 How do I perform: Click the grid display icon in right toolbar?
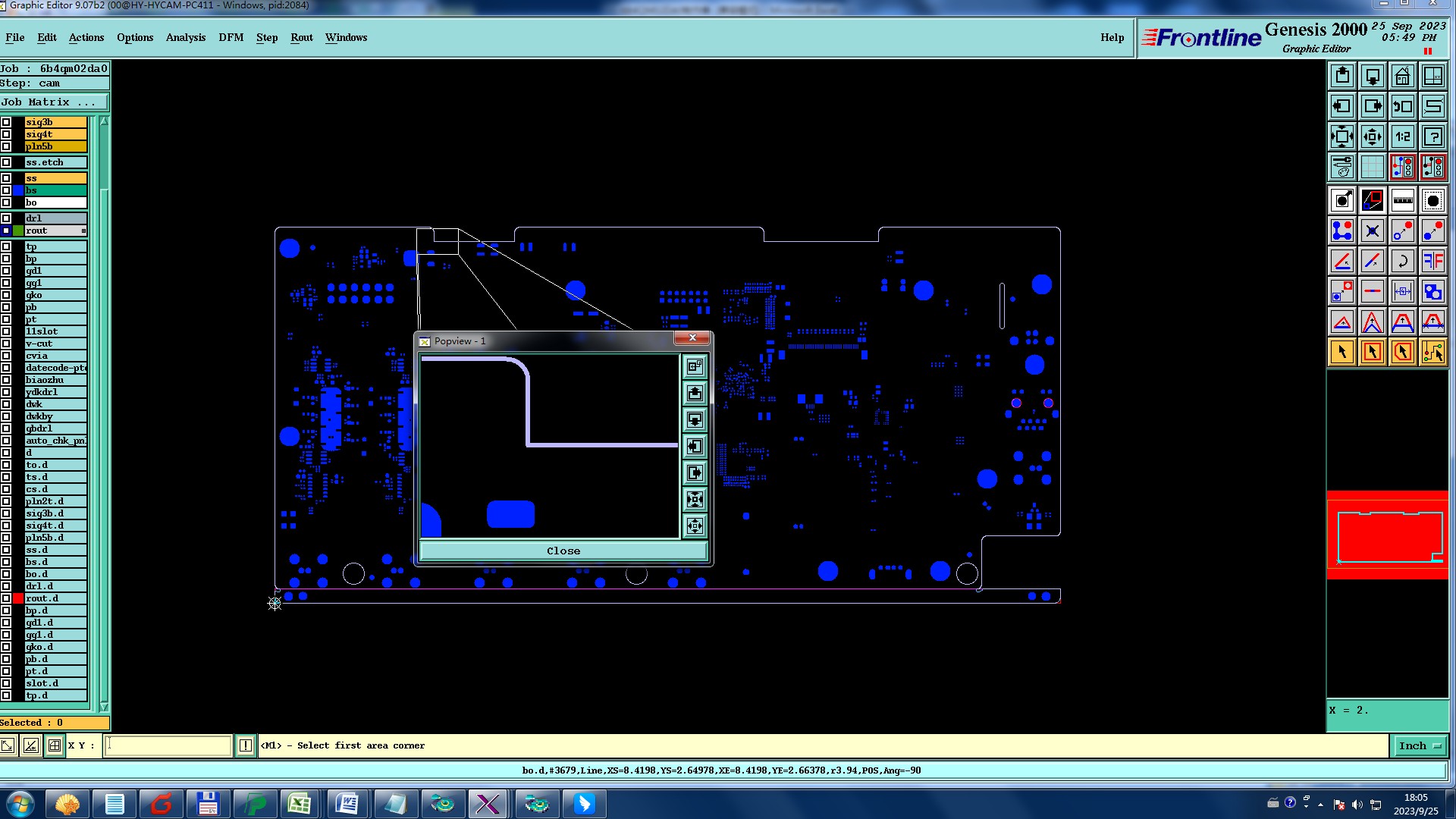click(x=1372, y=166)
